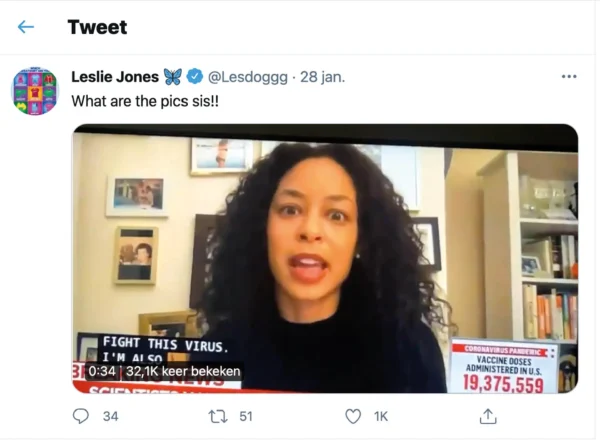This screenshot has width=600, height=440.
Task: Open the @Lesdoggg handle link
Action: 248,77
